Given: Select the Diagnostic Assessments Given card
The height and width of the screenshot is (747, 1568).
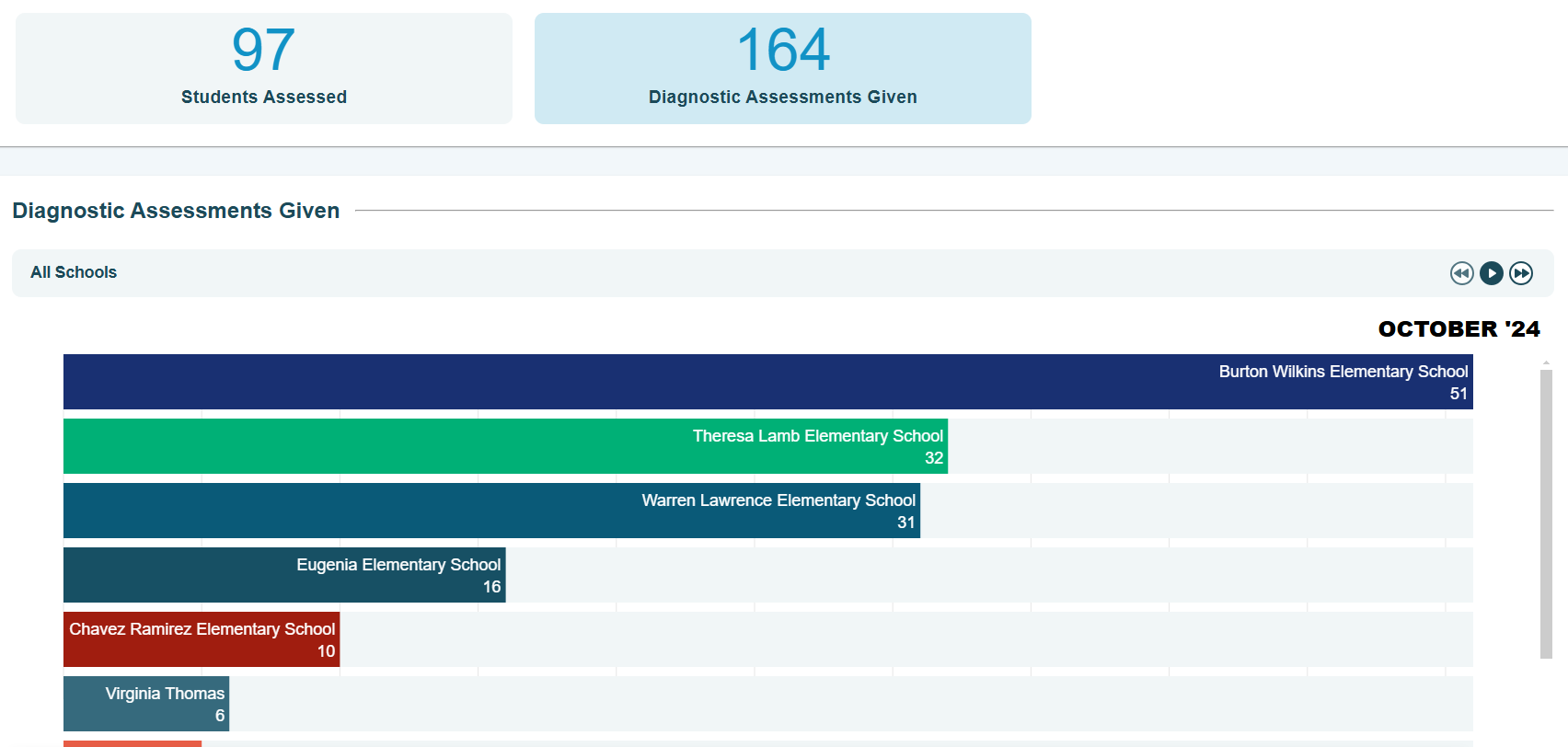Looking at the screenshot, I should point(783,69).
